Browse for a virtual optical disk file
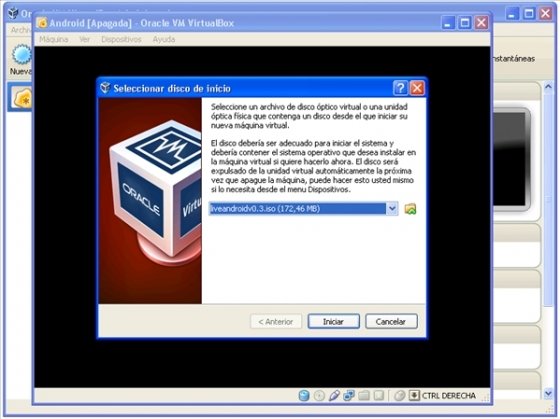Image resolution: width=560 pixels, height=419 pixels. [410, 209]
